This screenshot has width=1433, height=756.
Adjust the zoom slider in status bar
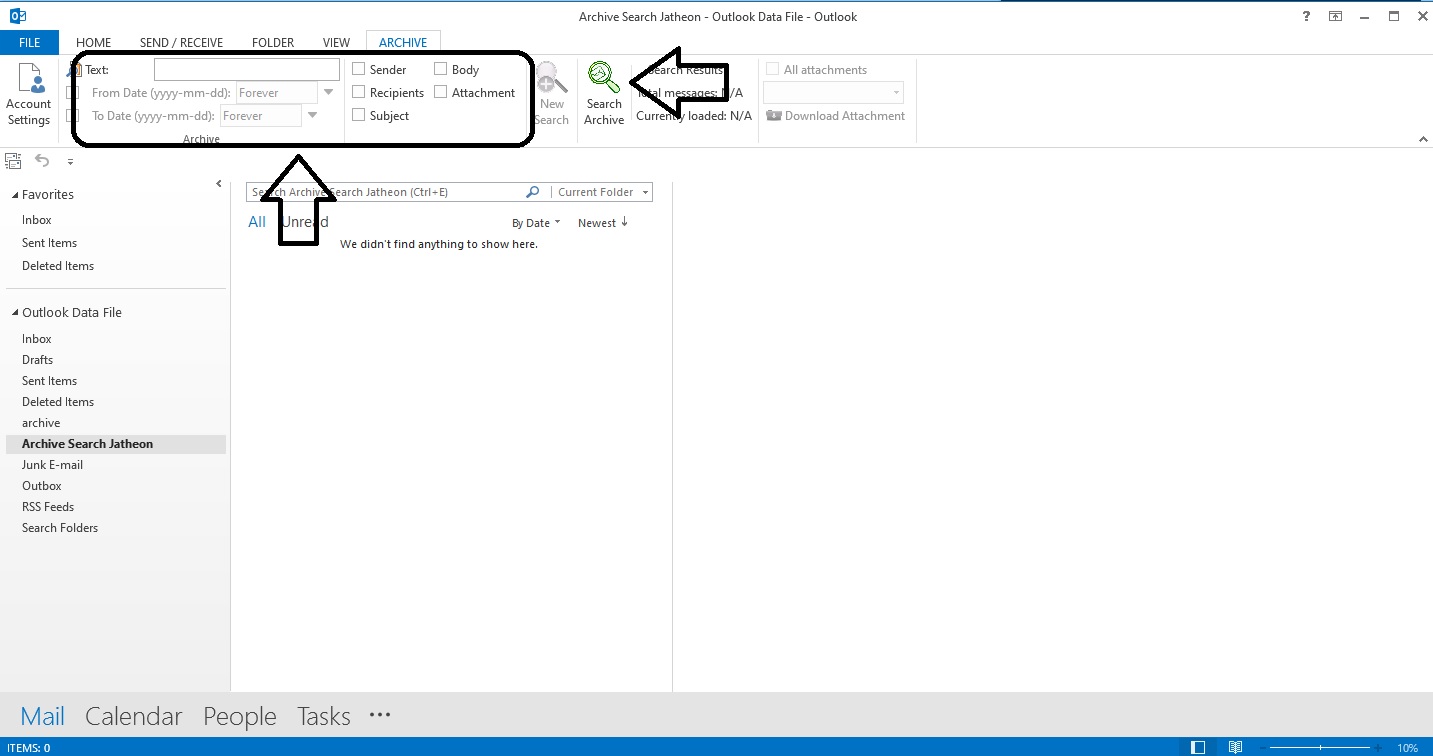click(x=1321, y=747)
